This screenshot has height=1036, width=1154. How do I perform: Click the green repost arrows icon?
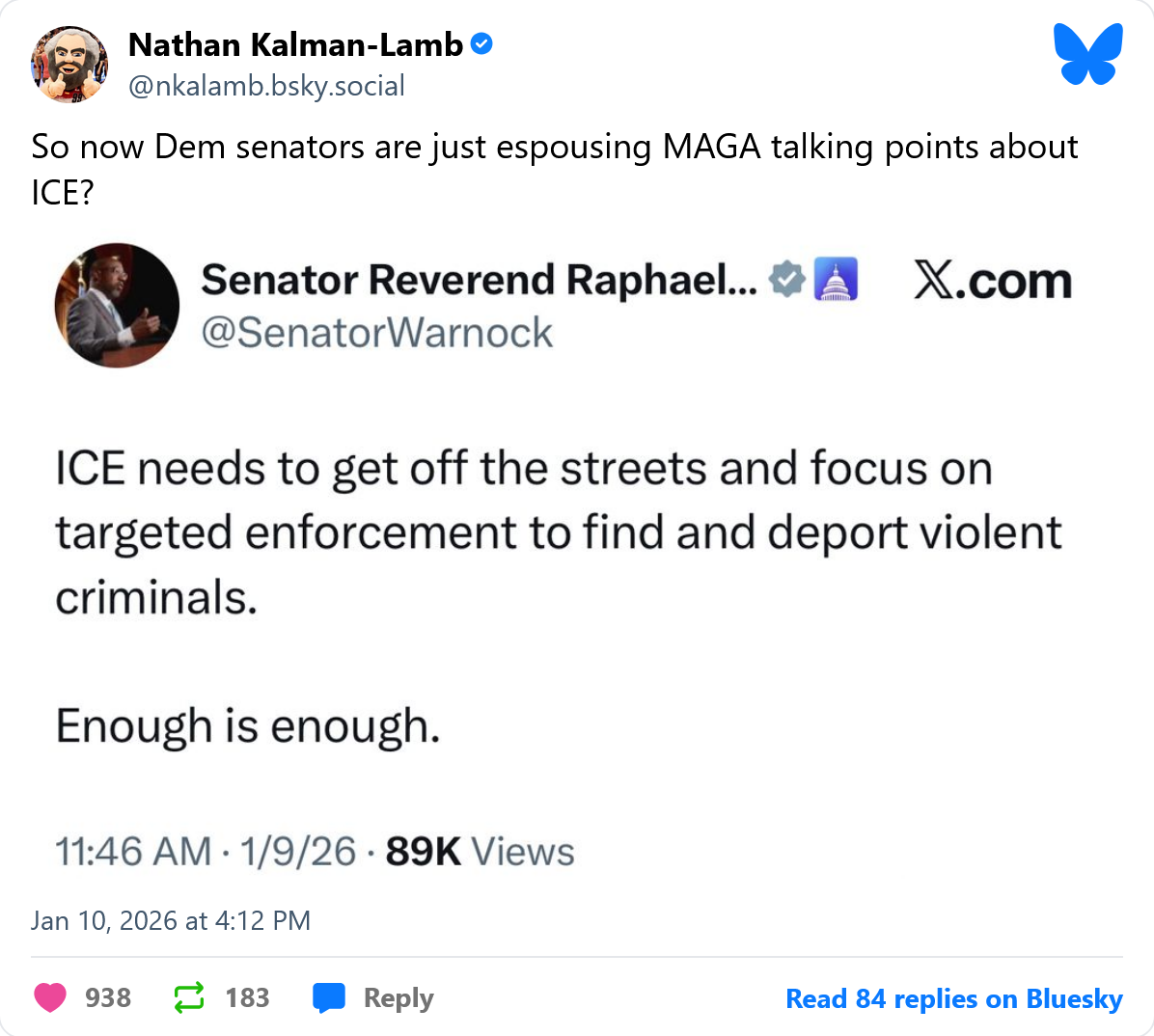point(189,997)
